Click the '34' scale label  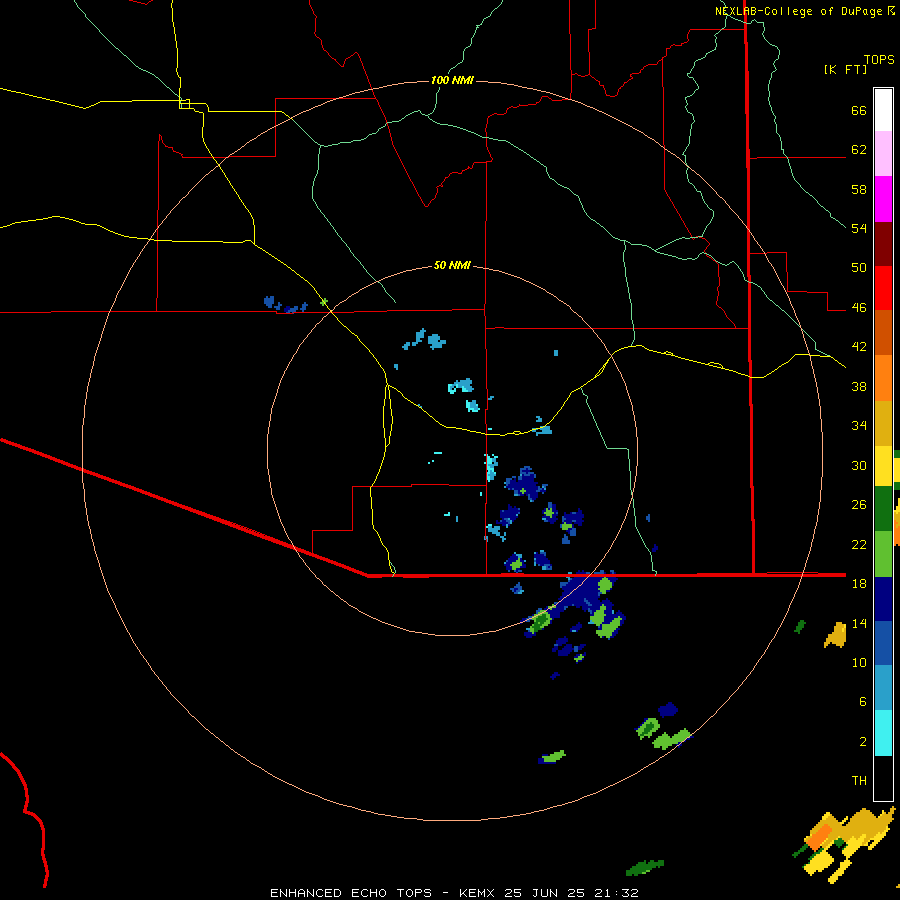click(x=859, y=426)
